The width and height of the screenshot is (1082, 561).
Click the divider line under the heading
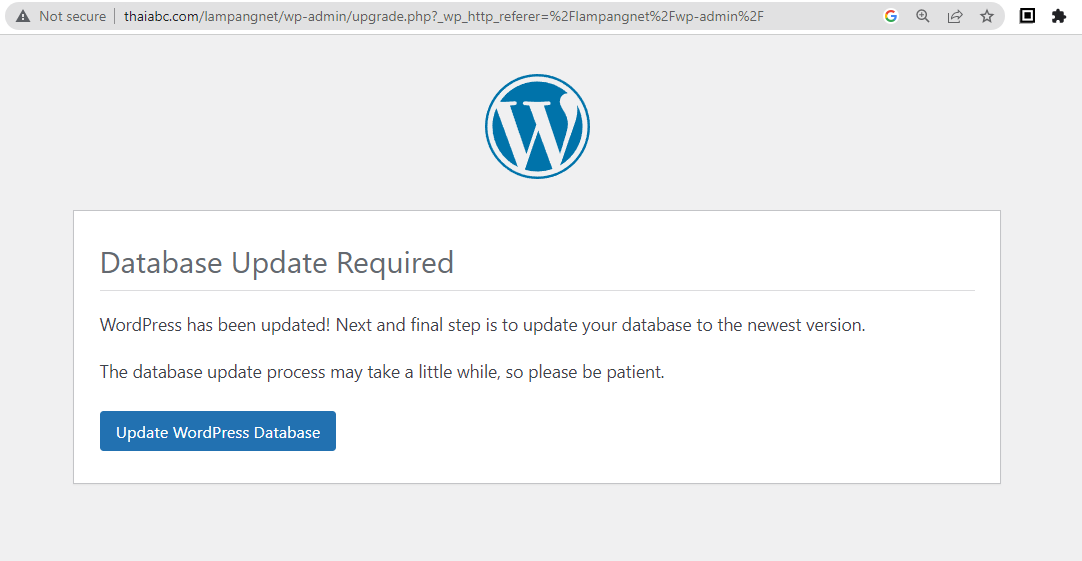[x=537, y=291]
